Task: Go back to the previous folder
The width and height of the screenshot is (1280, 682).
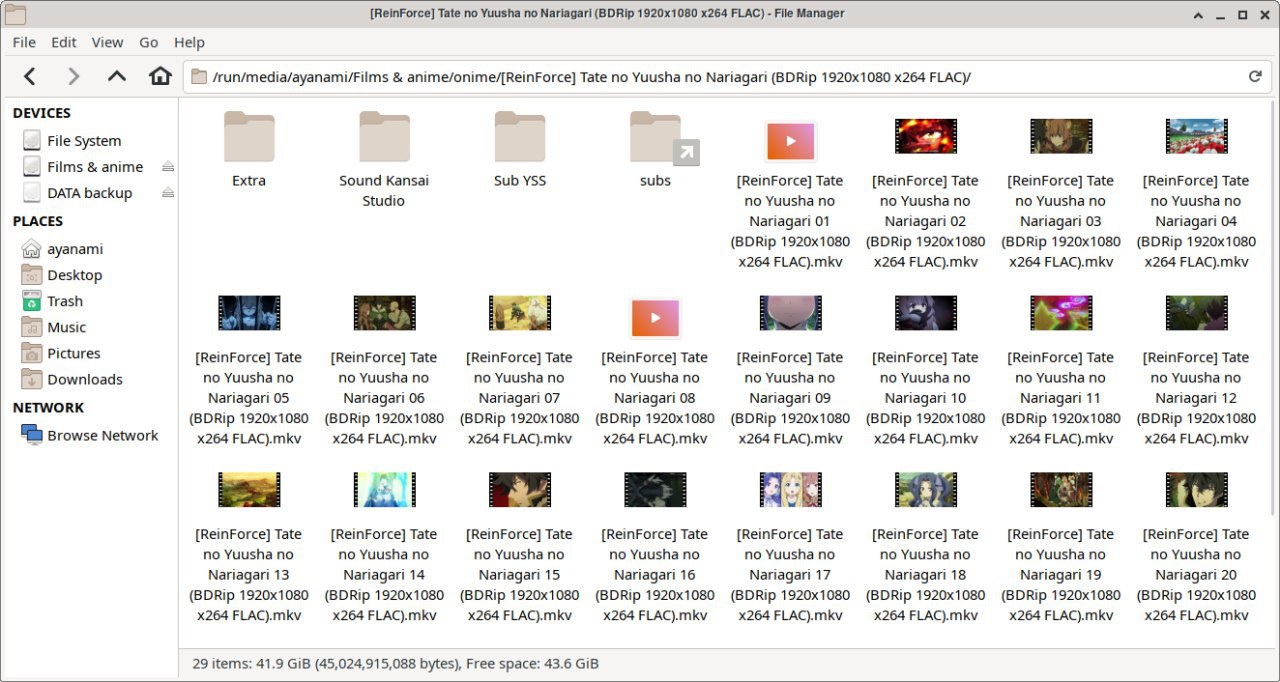Action: pos(30,76)
